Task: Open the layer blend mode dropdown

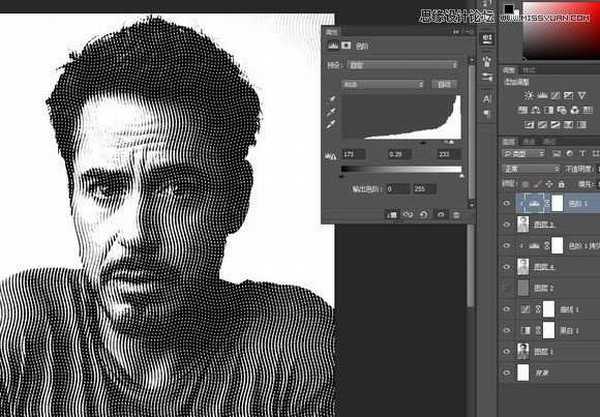Action: point(528,170)
